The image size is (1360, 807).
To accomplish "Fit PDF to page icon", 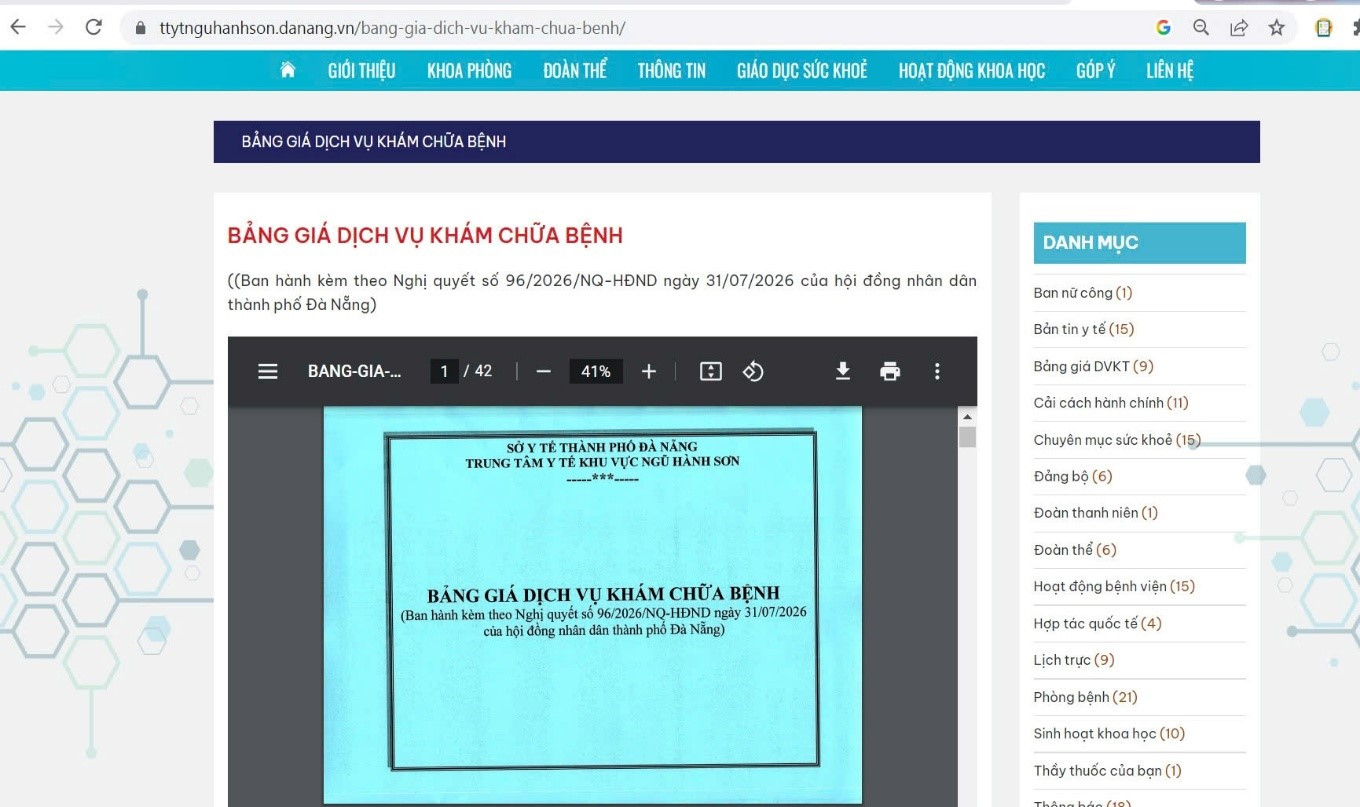I will (x=711, y=371).
